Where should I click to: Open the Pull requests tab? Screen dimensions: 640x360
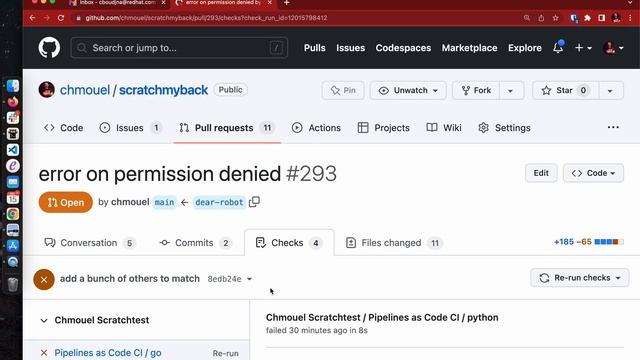pos(227,128)
